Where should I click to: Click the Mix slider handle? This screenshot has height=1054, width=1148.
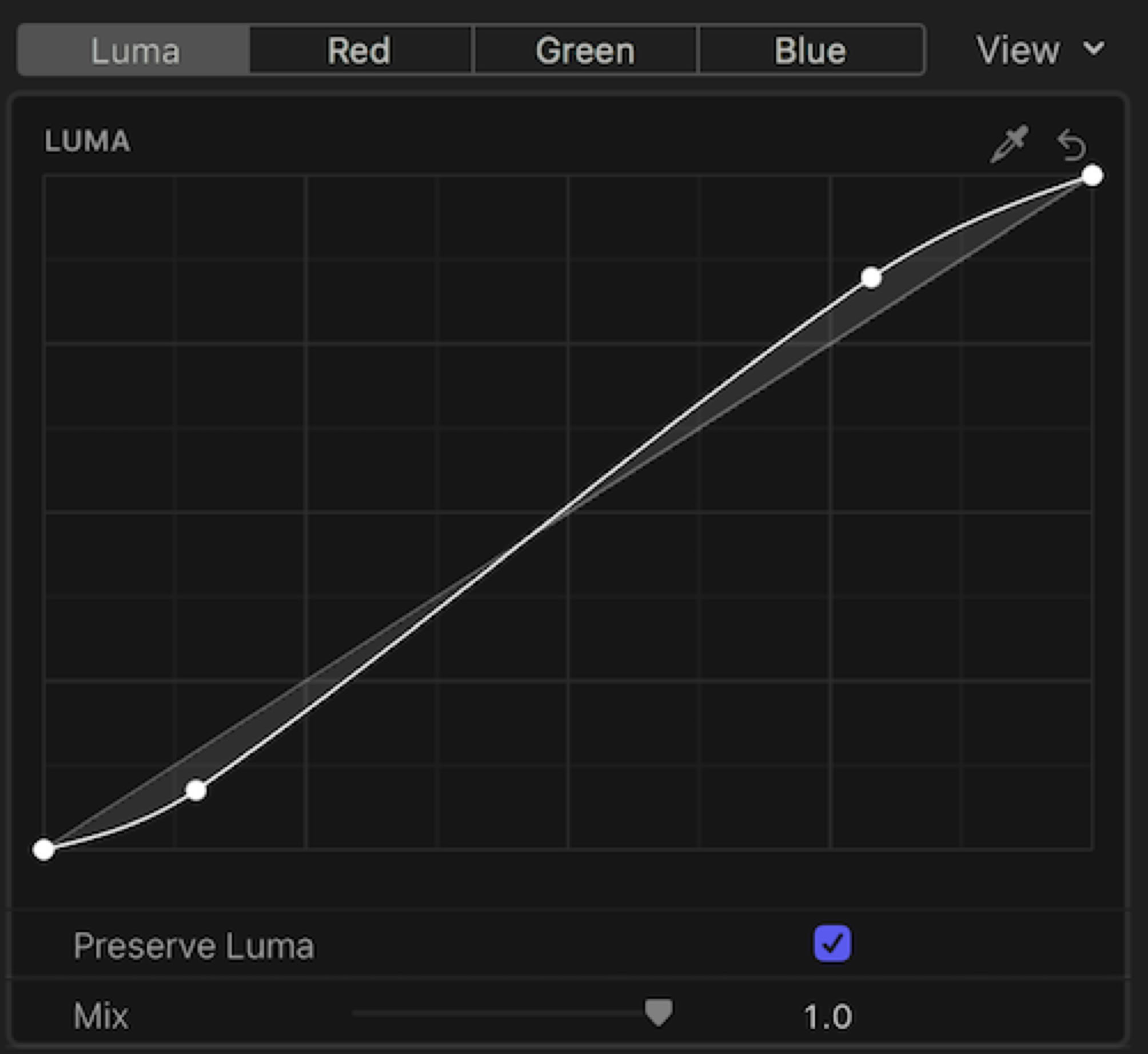coord(659,1012)
